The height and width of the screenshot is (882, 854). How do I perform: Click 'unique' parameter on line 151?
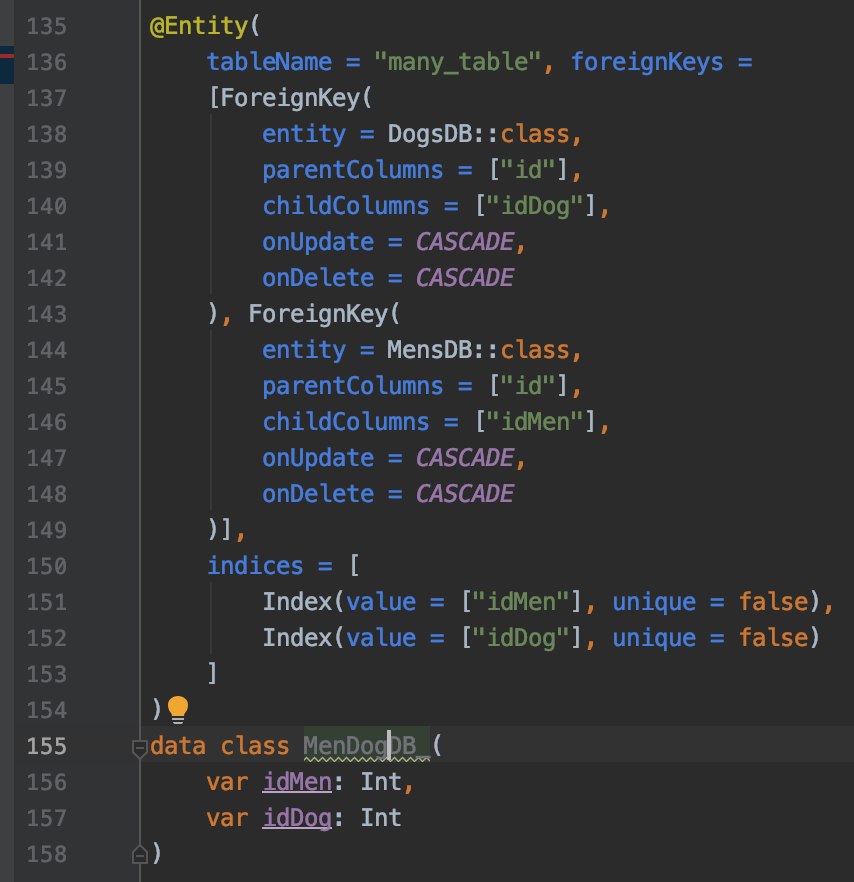click(x=654, y=602)
